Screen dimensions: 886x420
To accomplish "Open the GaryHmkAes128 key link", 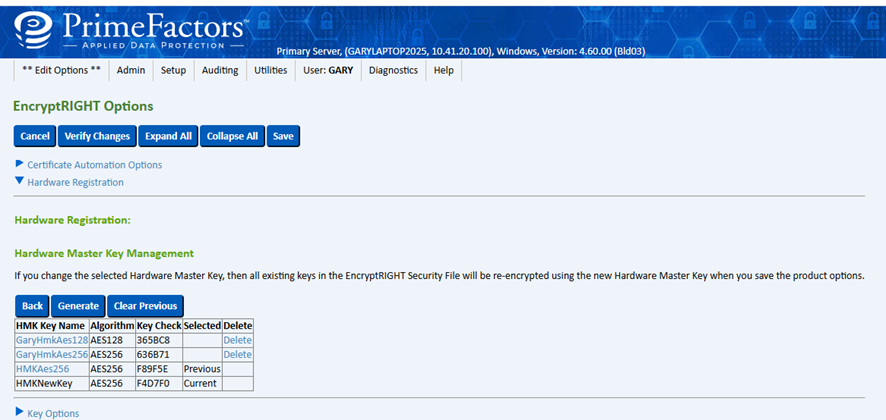I will pos(52,340).
